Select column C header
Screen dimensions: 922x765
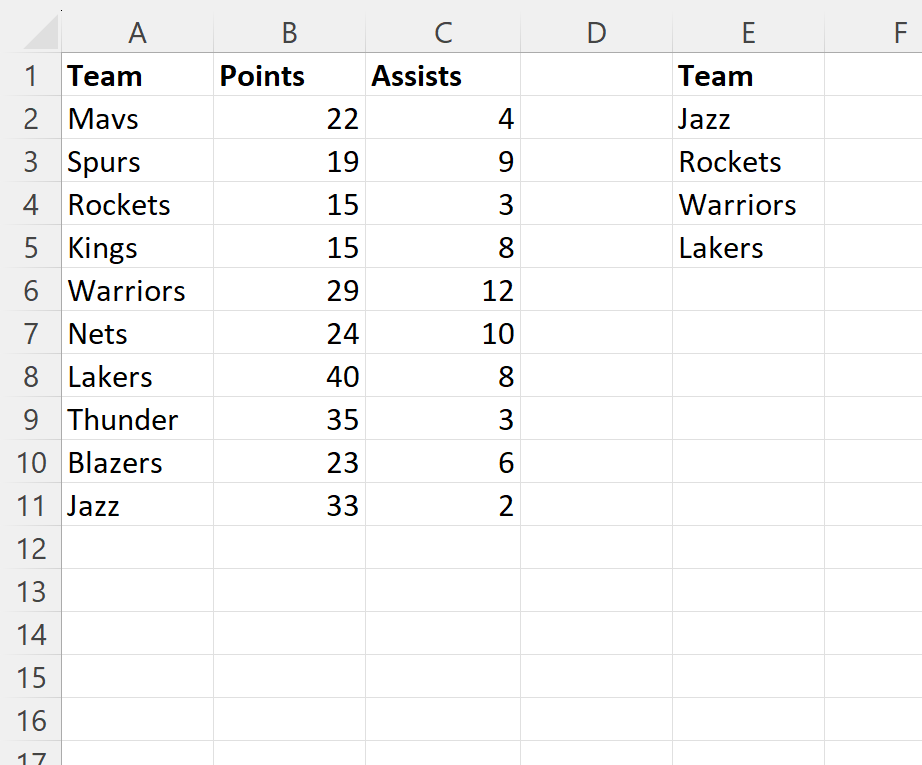pyautogui.click(x=443, y=32)
